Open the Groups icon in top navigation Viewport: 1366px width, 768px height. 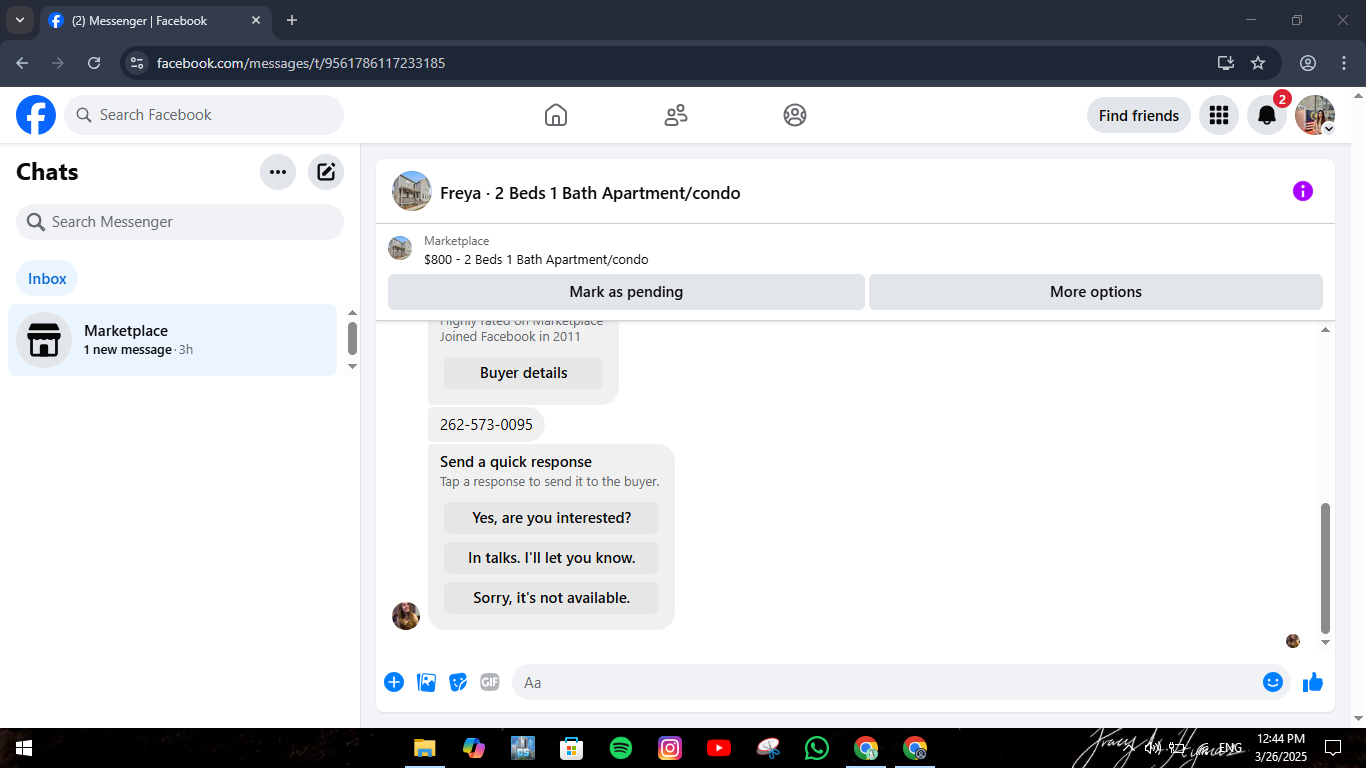(x=795, y=115)
